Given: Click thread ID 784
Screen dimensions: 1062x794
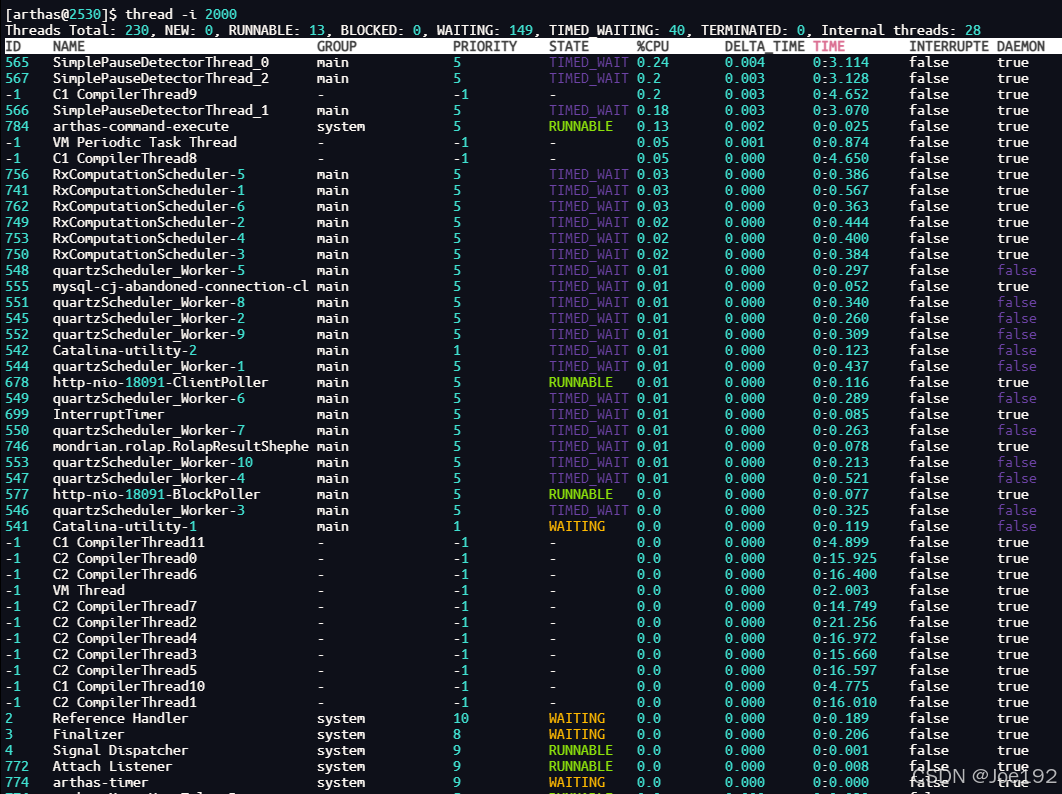Looking at the screenshot, I should [17, 127].
